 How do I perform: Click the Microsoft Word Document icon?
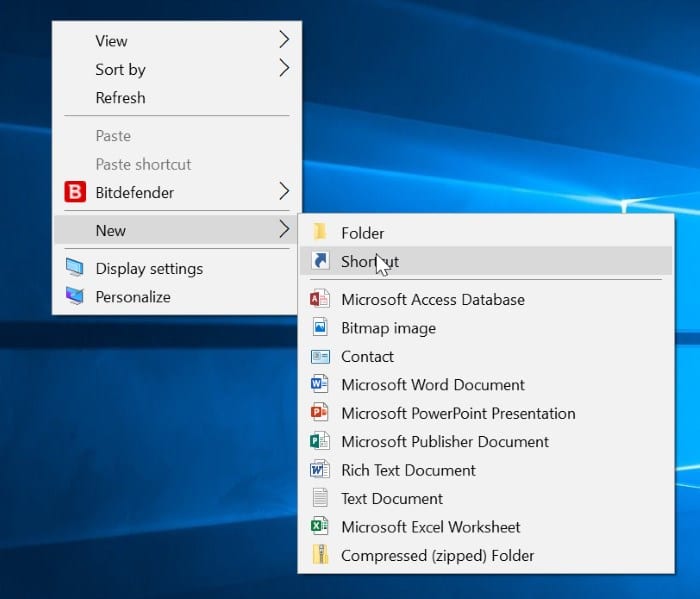click(320, 384)
